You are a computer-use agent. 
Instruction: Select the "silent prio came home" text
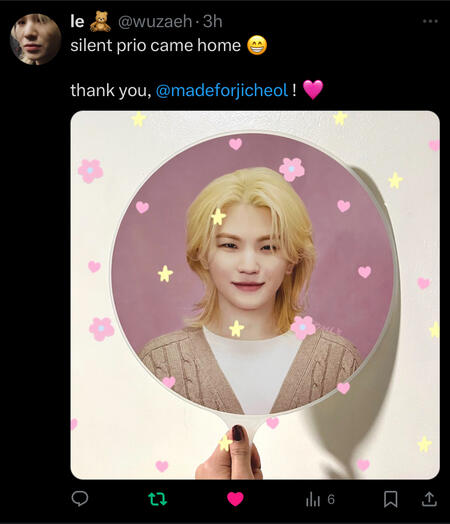155,45
